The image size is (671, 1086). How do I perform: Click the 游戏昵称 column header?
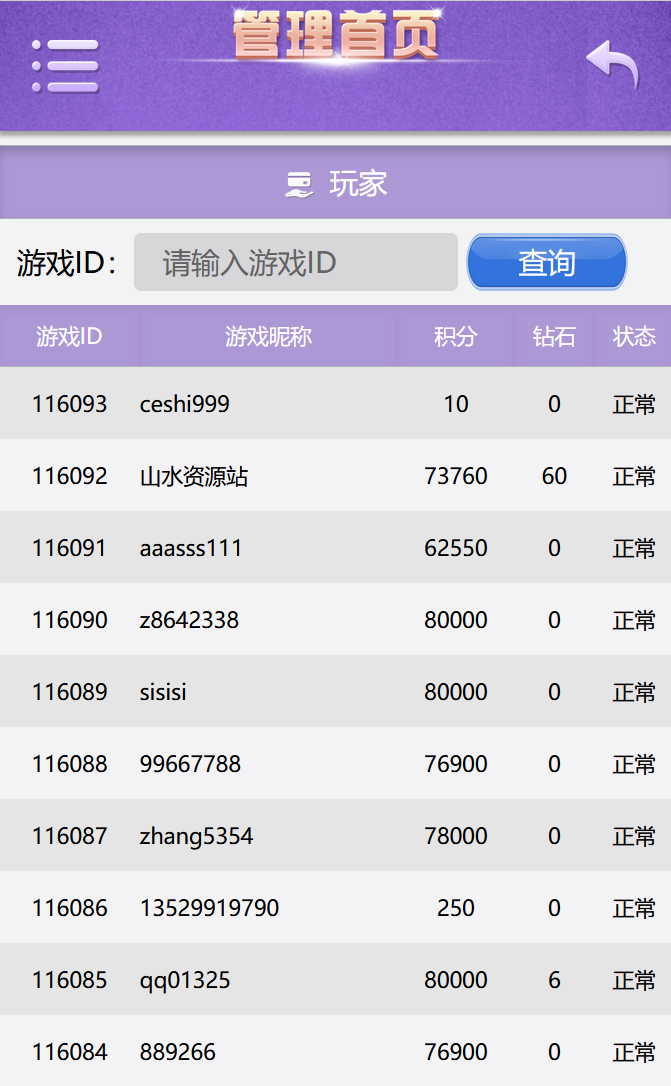pyautogui.click(x=268, y=337)
